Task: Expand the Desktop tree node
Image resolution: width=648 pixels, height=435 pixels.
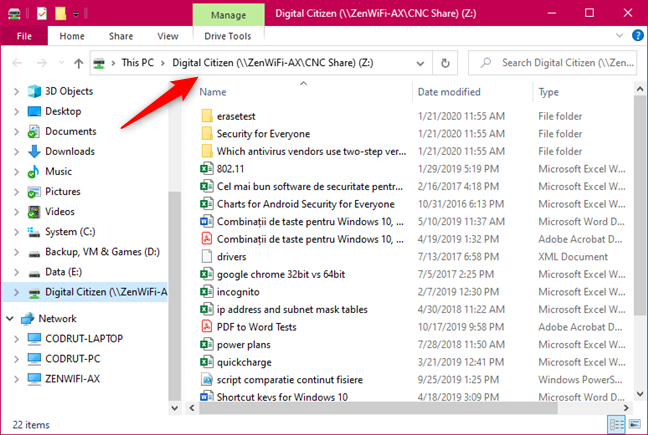Action: point(16,112)
